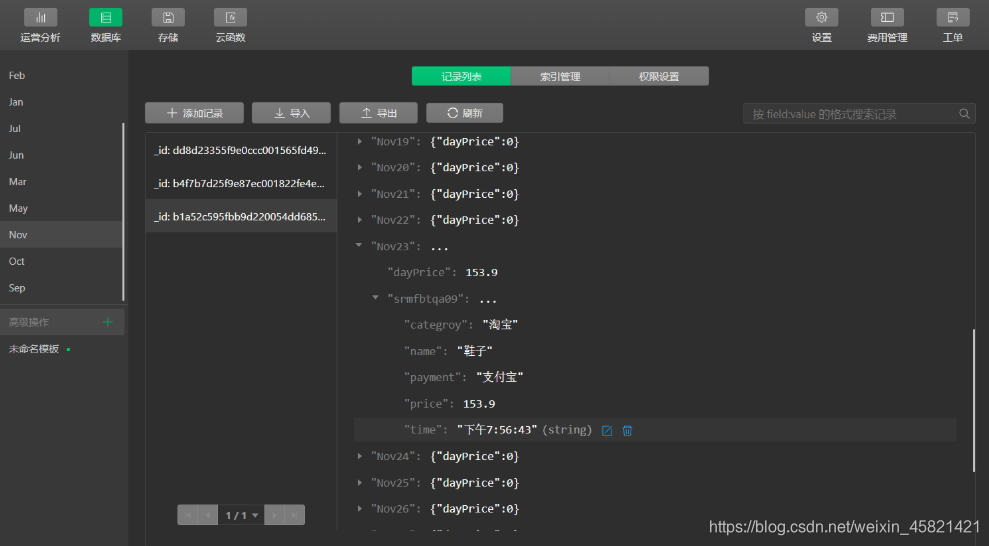The image size is (989, 546).
Task: Select record _id b4f7b7d25f9e87ec001822fe4e
Action: click(x=241, y=183)
